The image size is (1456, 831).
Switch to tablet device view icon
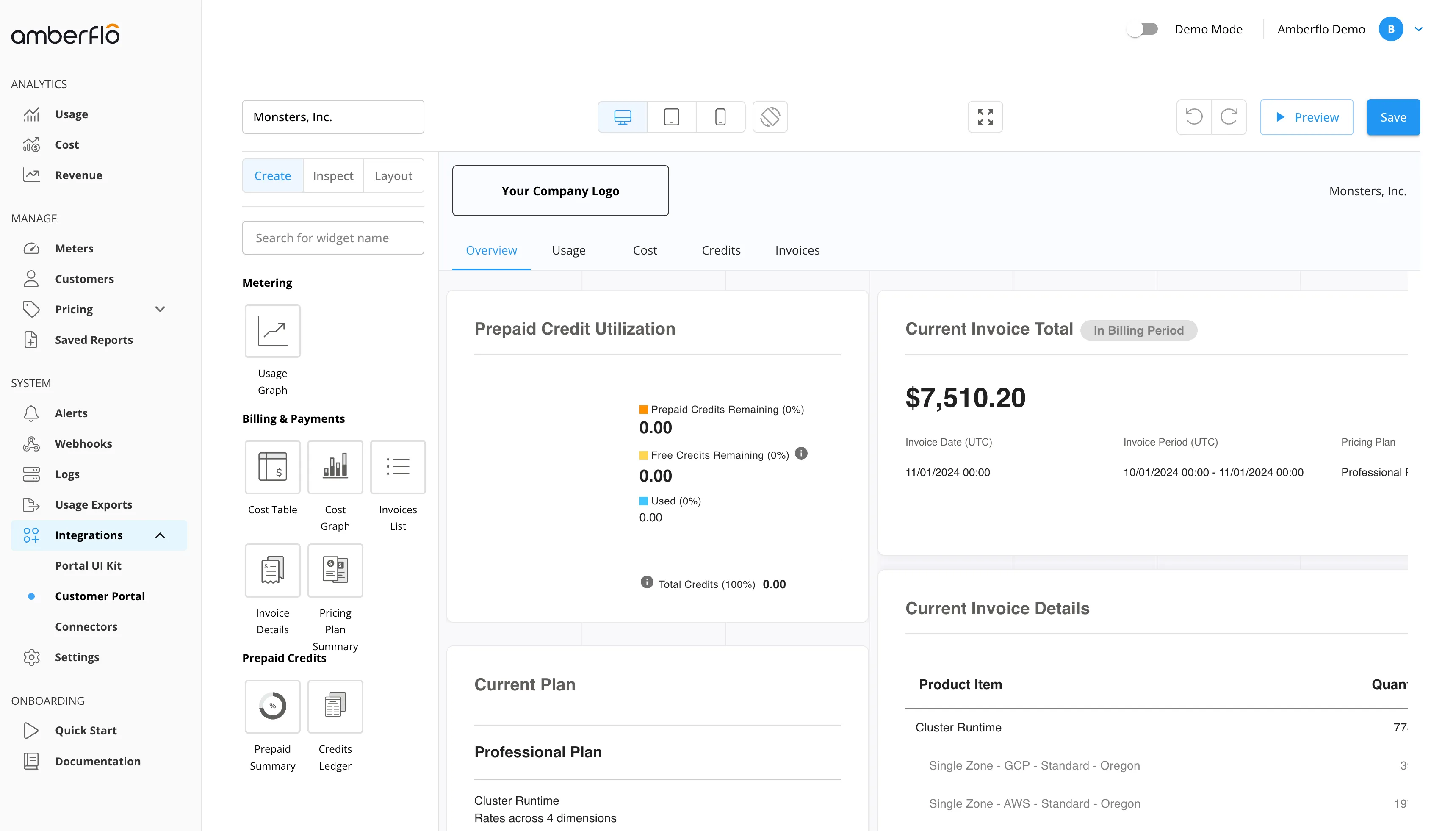click(x=672, y=117)
